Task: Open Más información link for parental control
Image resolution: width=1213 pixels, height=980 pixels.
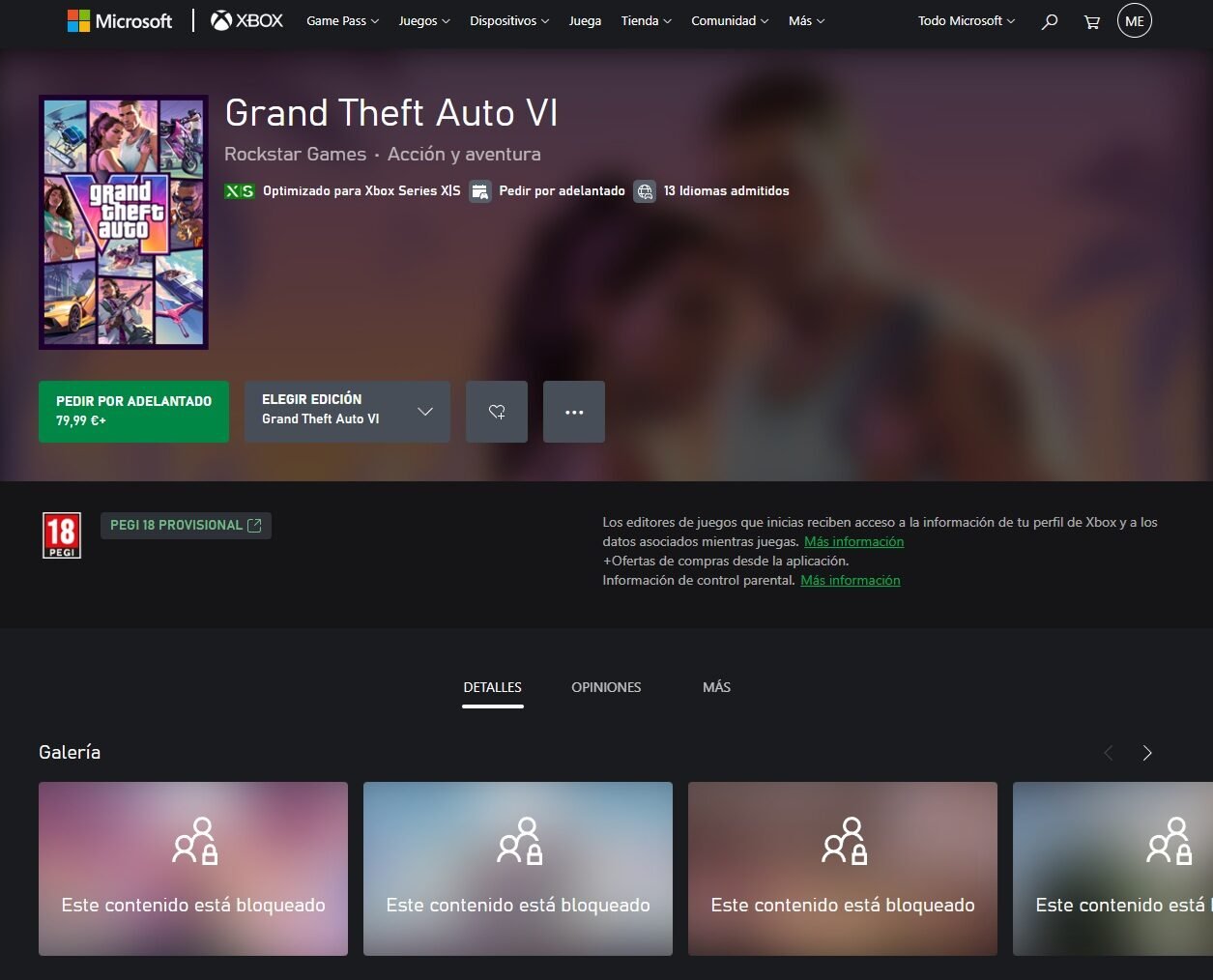Action: [851, 581]
